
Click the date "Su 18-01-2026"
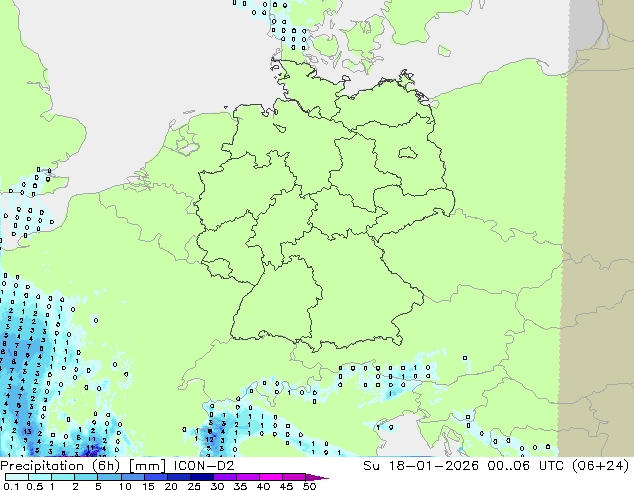point(421,465)
